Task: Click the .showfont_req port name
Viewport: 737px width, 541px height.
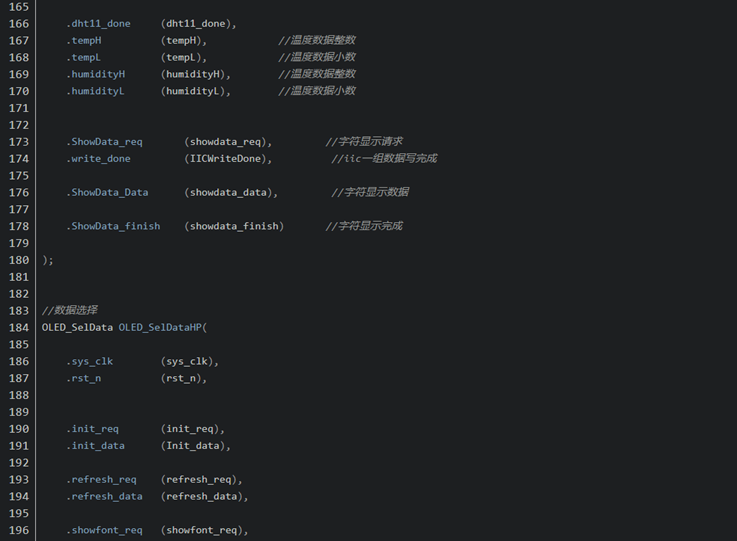Action: click(x=104, y=530)
